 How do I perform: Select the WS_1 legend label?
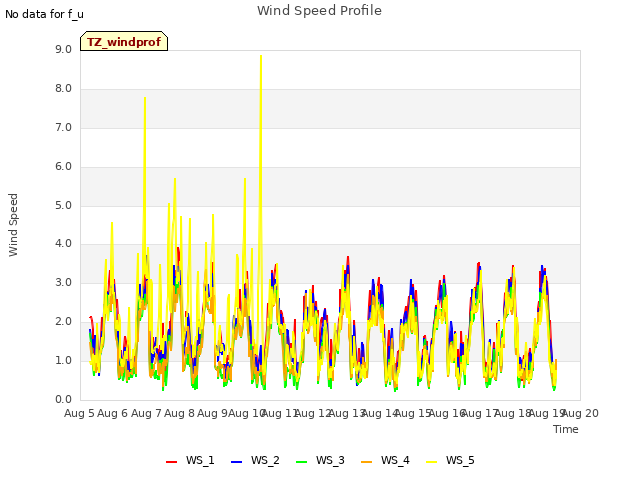coord(200,460)
